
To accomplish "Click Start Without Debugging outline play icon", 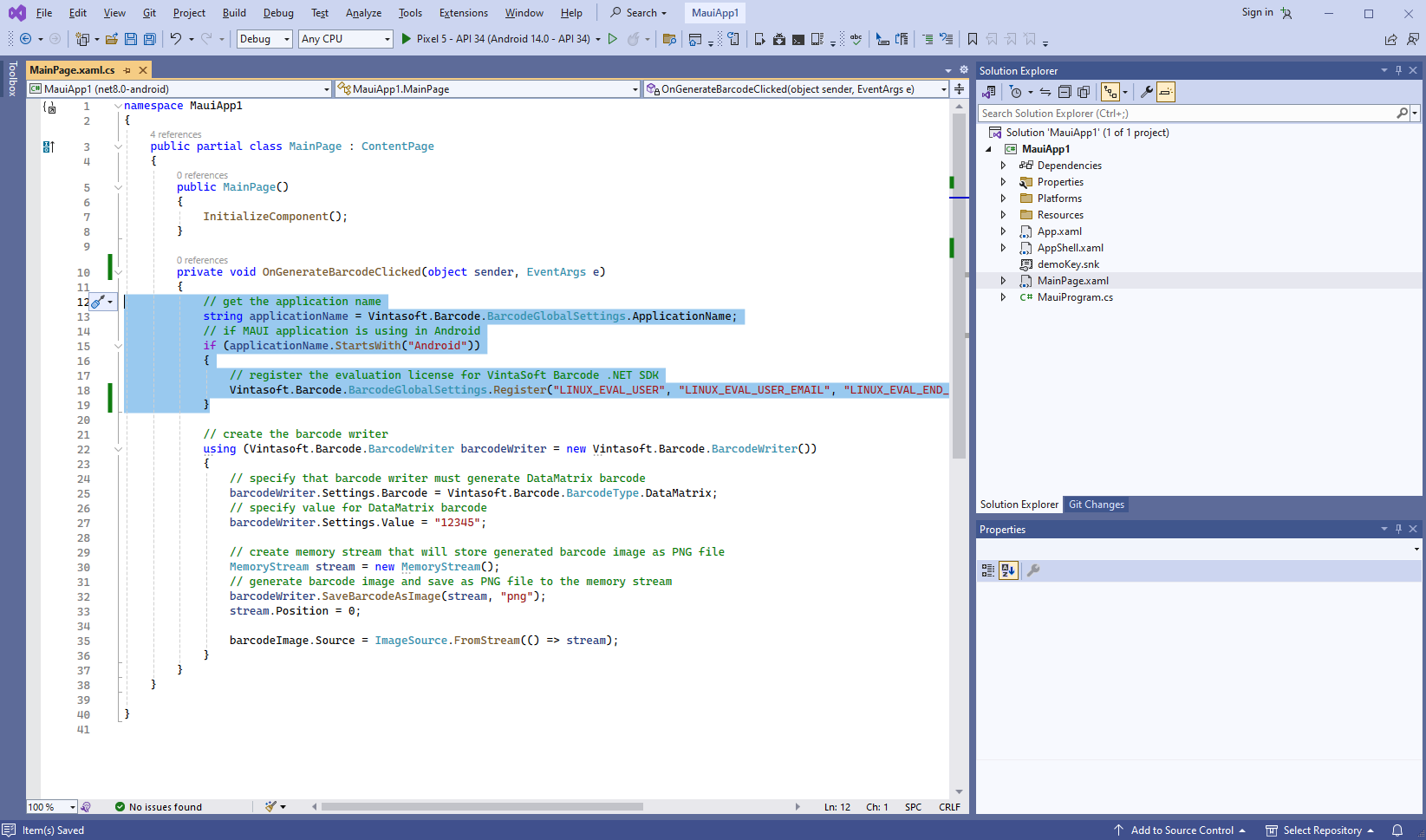I will [x=613, y=39].
